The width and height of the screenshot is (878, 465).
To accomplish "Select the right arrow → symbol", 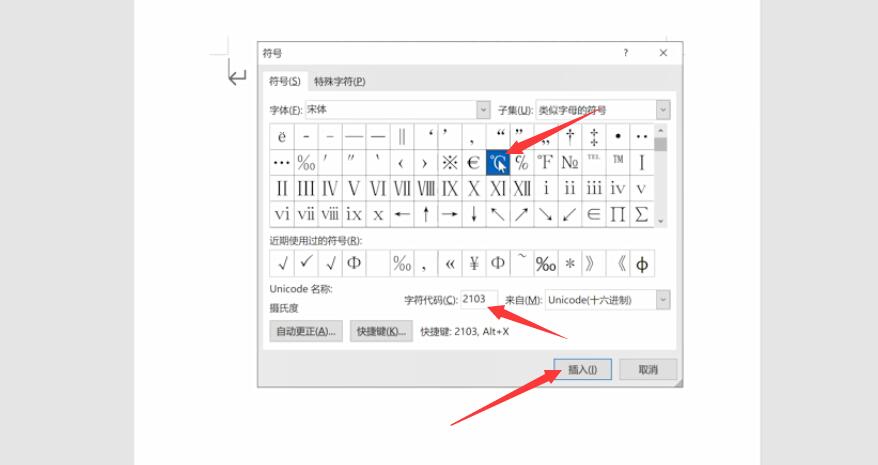I will pos(450,214).
